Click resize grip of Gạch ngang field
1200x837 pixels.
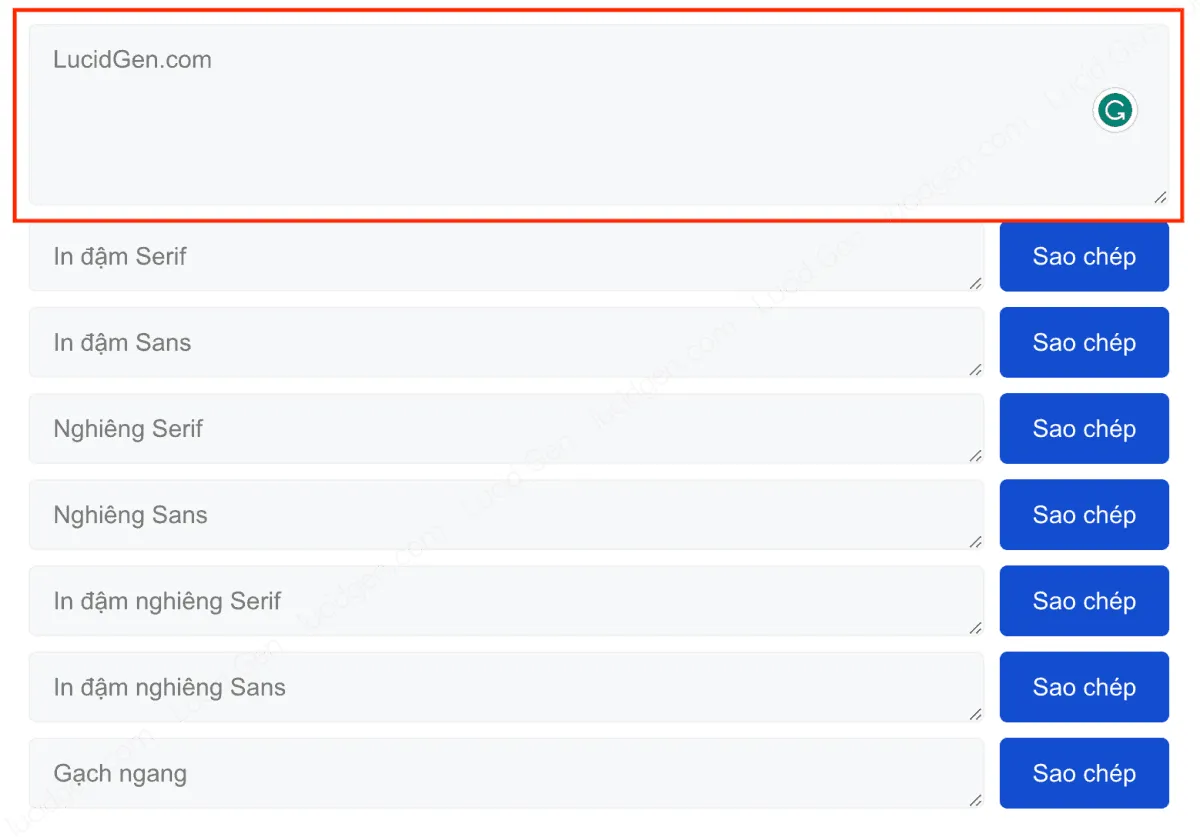[x=975, y=799]
